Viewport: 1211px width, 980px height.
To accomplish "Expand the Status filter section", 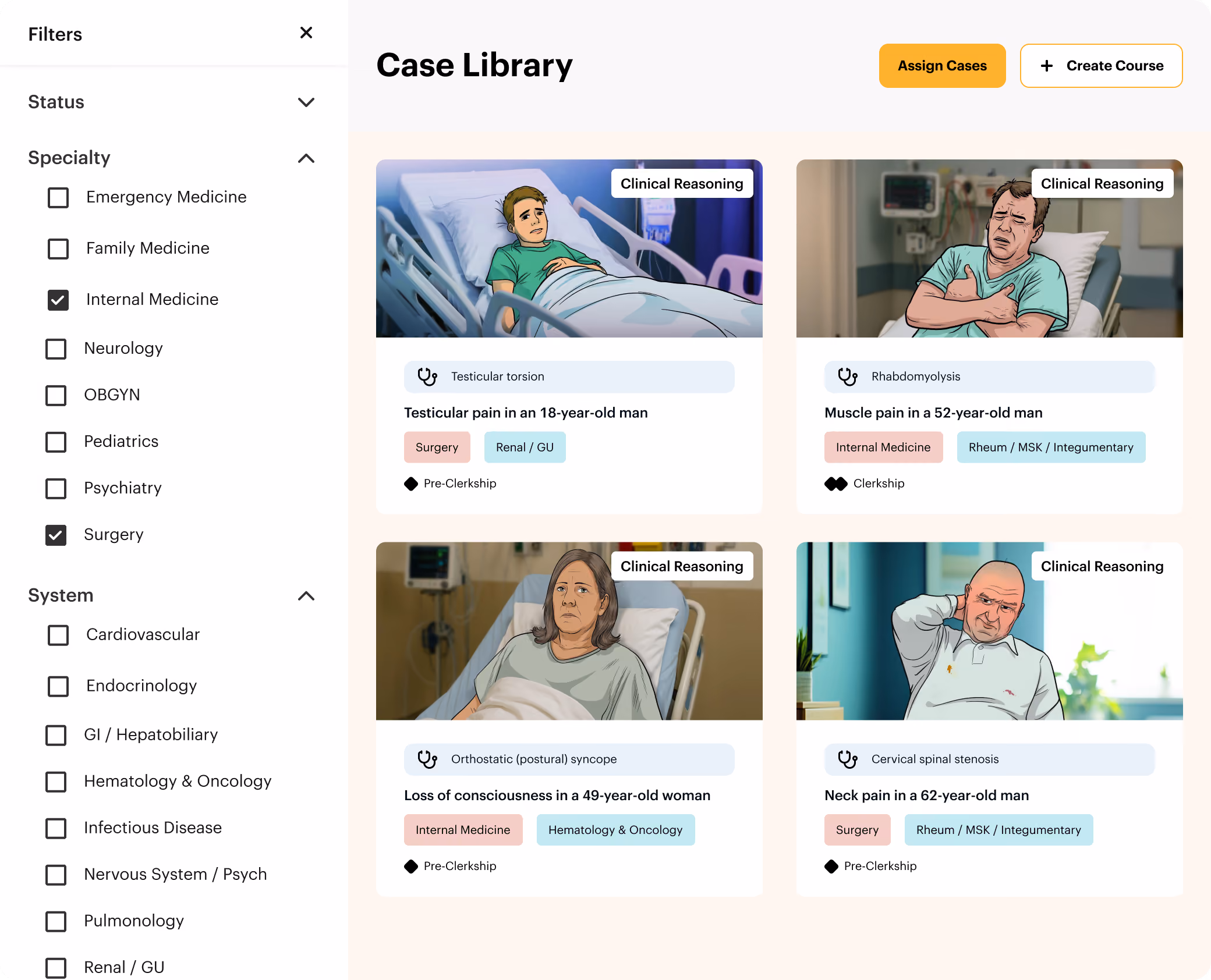I will pos(306,102).
